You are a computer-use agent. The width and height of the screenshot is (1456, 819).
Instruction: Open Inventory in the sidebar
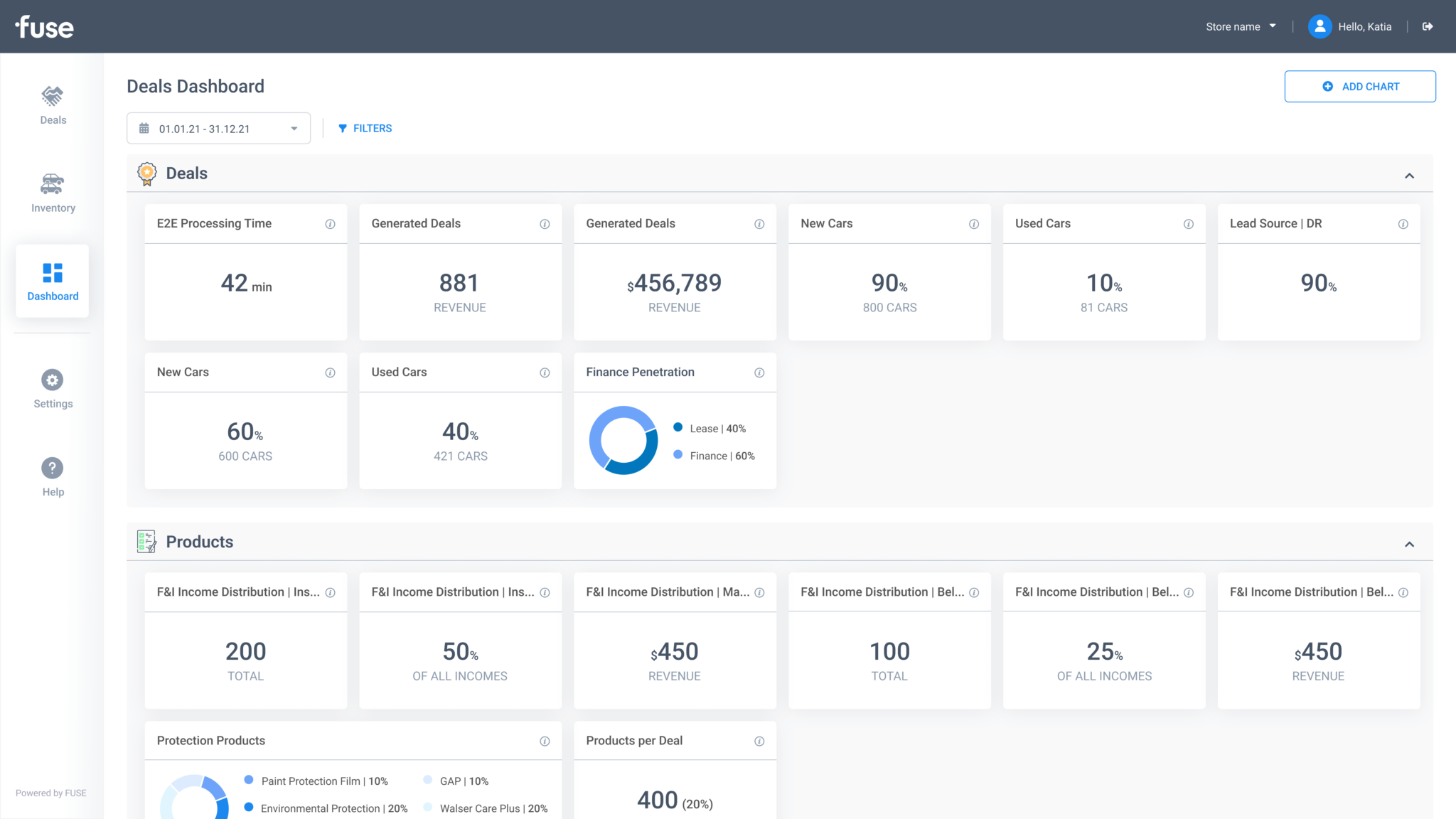point(53,193)
